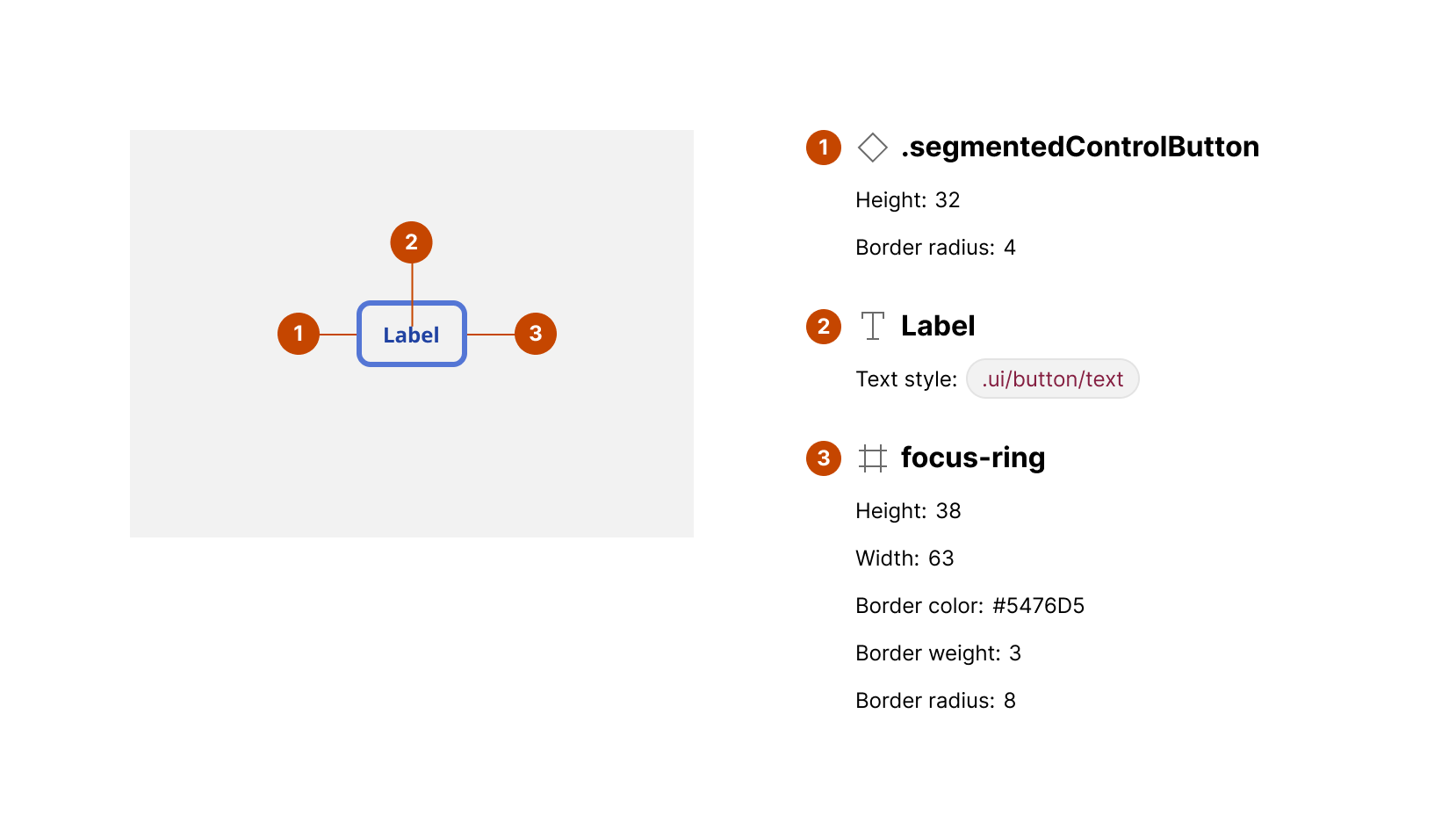1456x822 pixels.
Task: Click legend badge 3 next to focus-ring heading
Action: (824, 458)
